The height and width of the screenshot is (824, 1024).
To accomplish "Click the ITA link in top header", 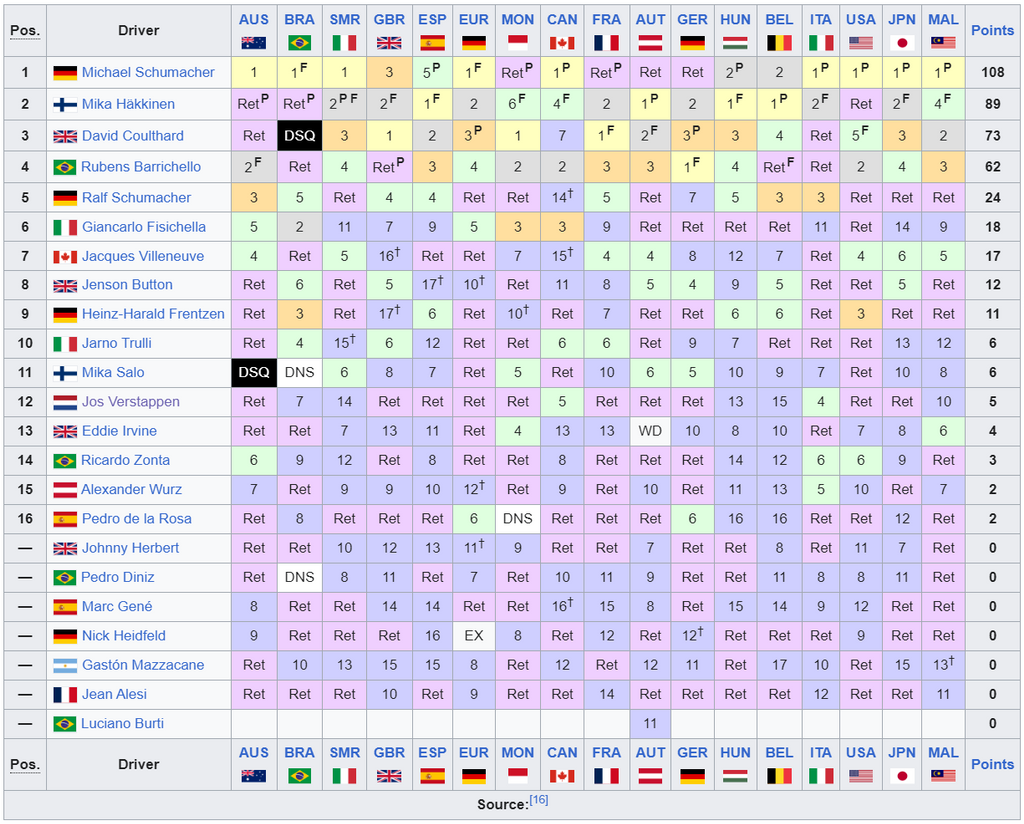I will point(821,20).
